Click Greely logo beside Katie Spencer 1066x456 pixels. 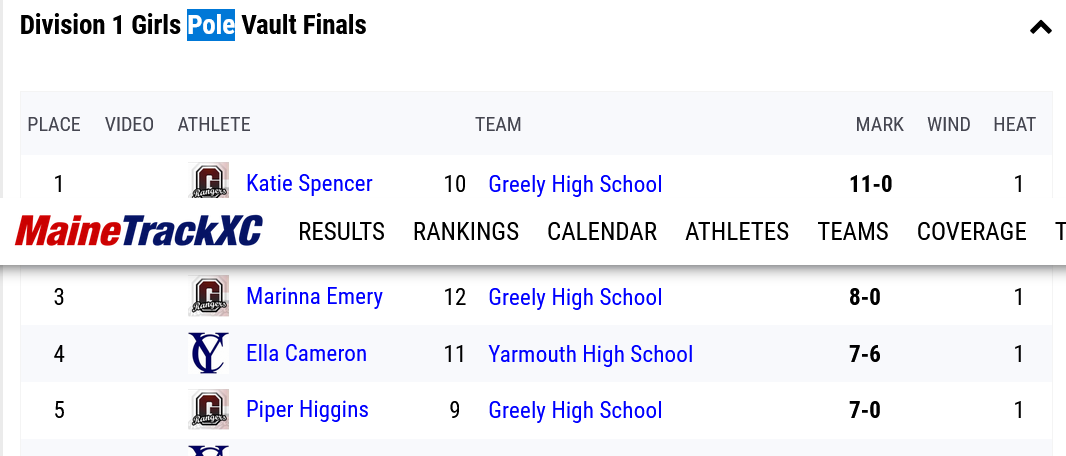click(209, 180)
